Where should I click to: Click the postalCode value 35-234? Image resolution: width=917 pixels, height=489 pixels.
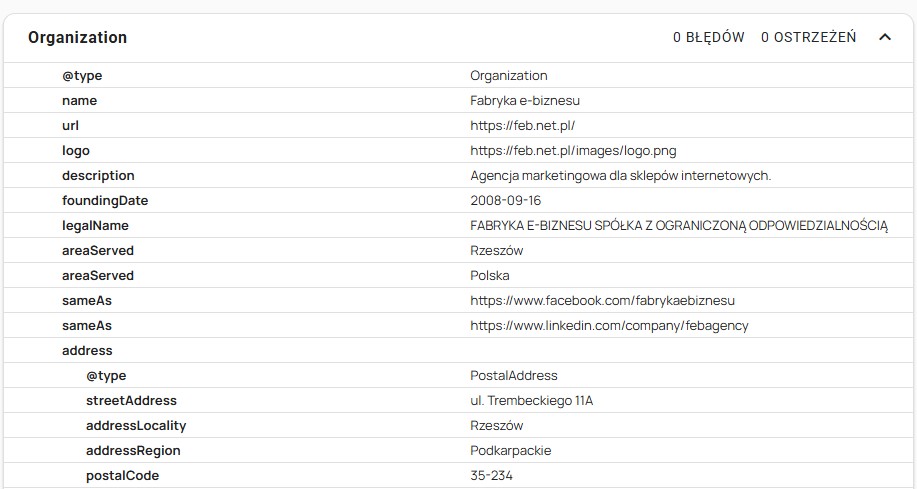coord(491,476)
